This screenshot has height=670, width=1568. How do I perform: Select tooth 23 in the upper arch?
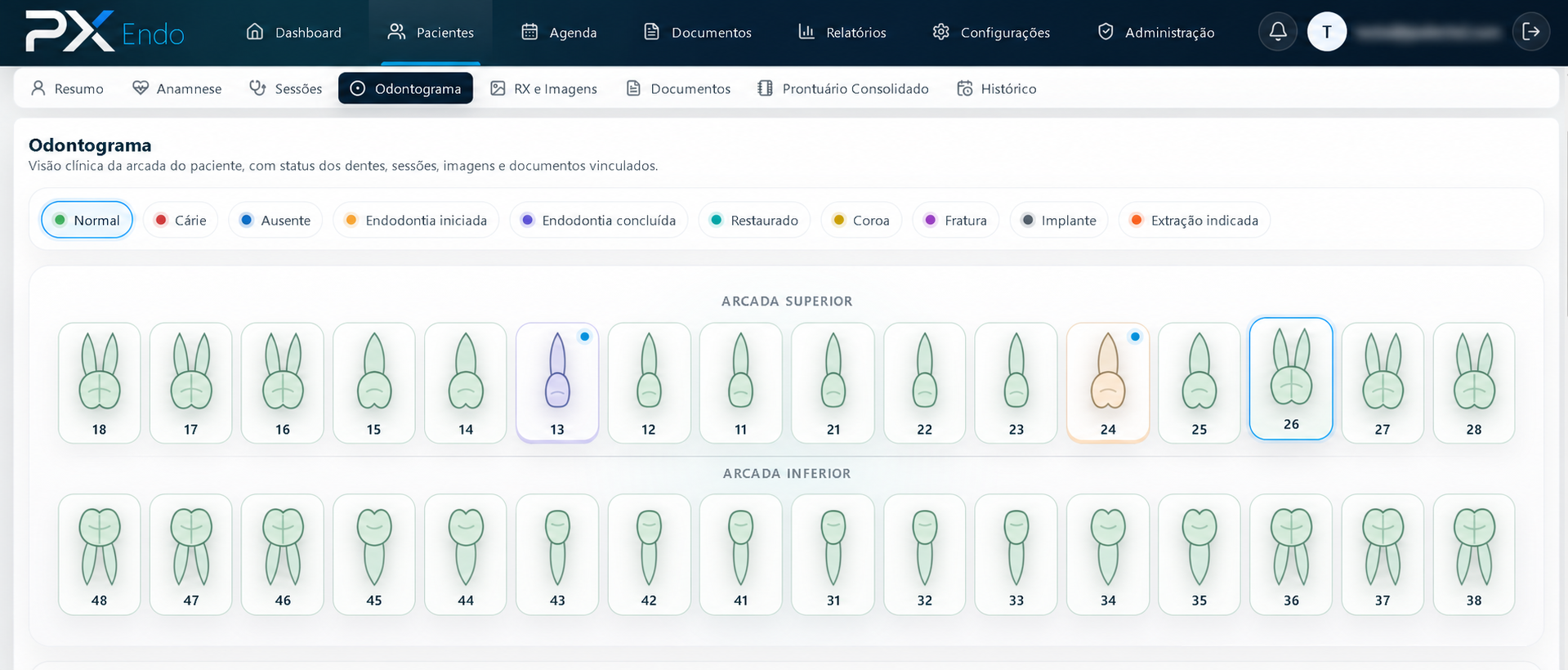(x=1016, y=383)
